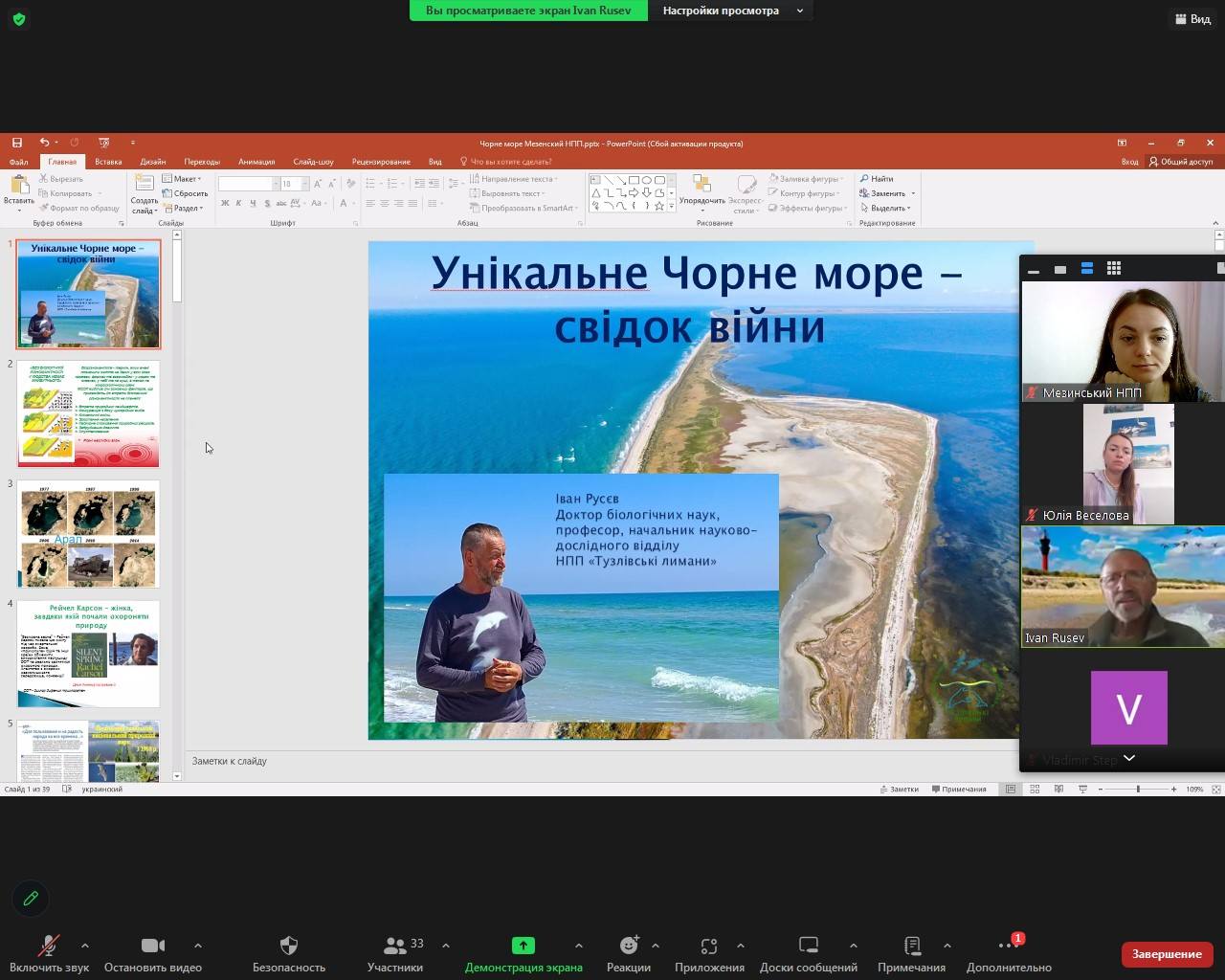1225x980 pixels.
Task: Unmute the microphone (Включить звук)
Action: coord(48,946)
